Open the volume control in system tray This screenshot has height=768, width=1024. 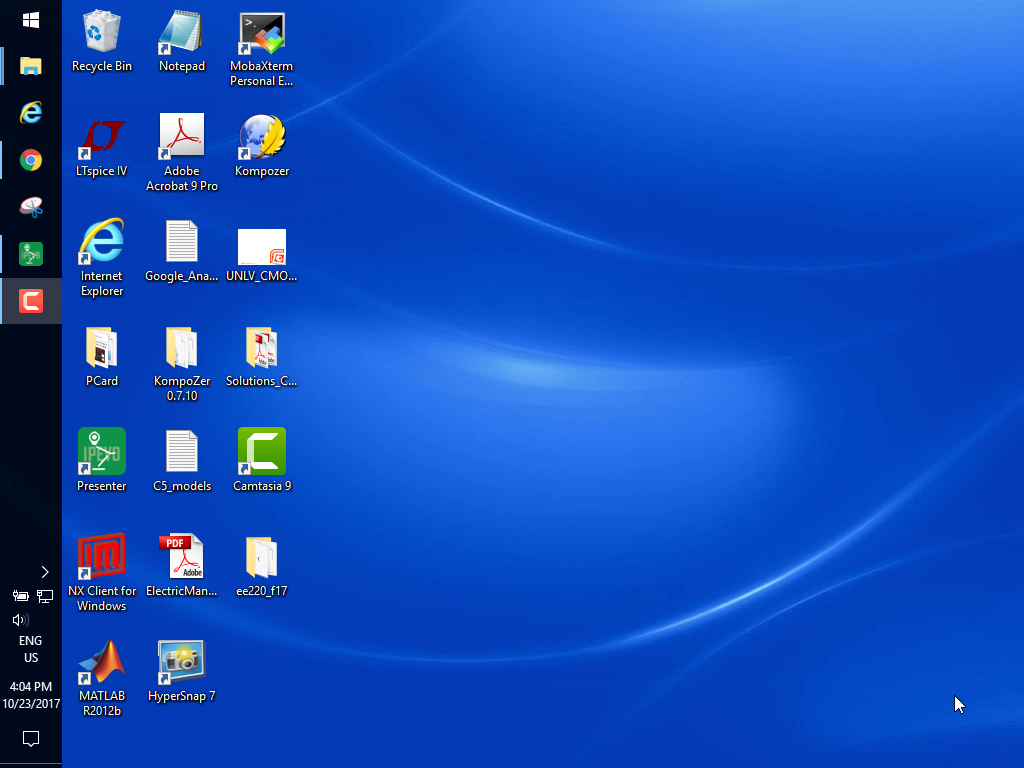(19, 620)
